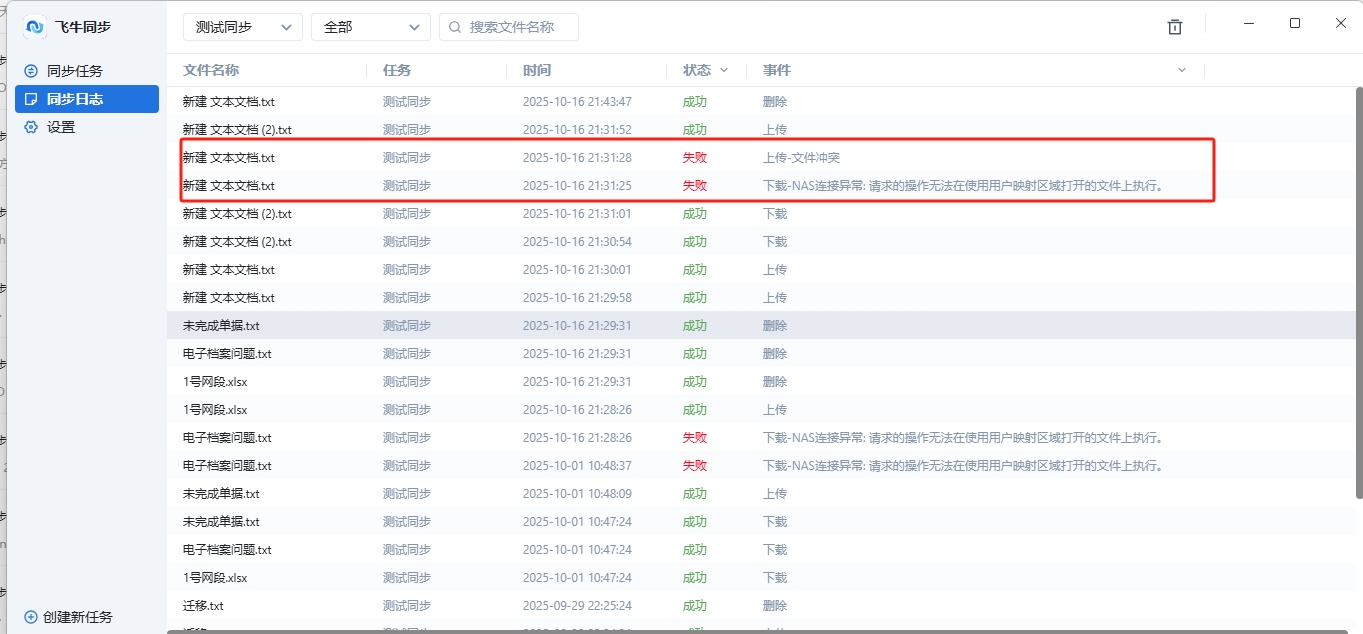Image resolution: width=1363 pixels, height=634 pixels.
Task: Click the 飞牛同步 app logo
Action: (31, 26)
